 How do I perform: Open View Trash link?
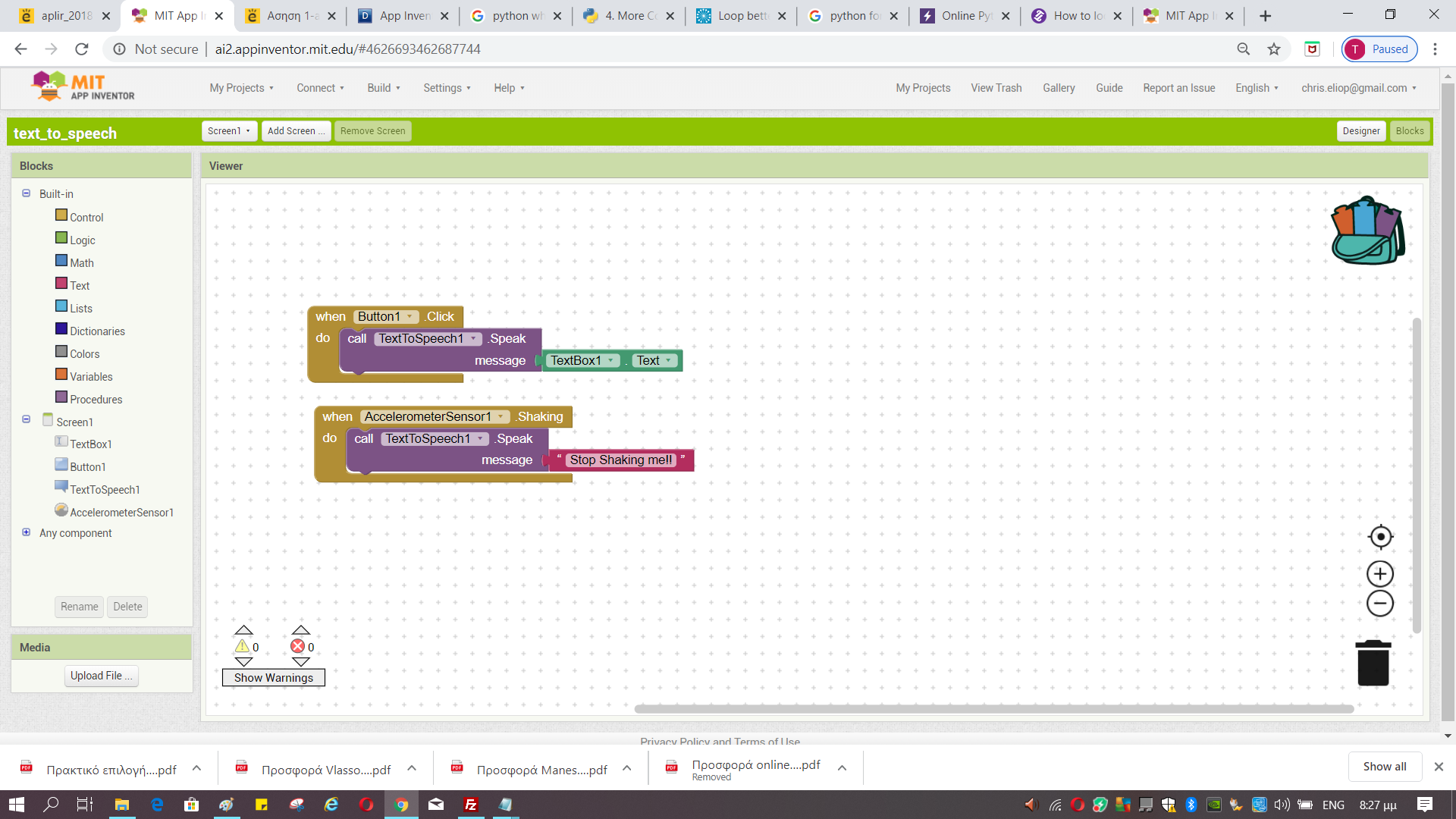click(x=996, y=88)
